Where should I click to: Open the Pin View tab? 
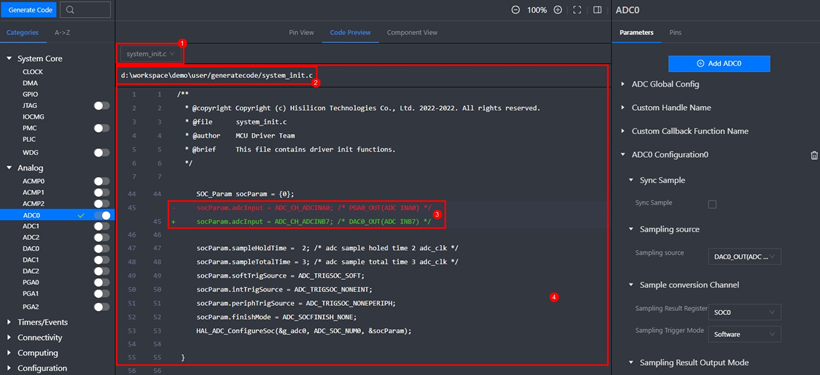301,32
